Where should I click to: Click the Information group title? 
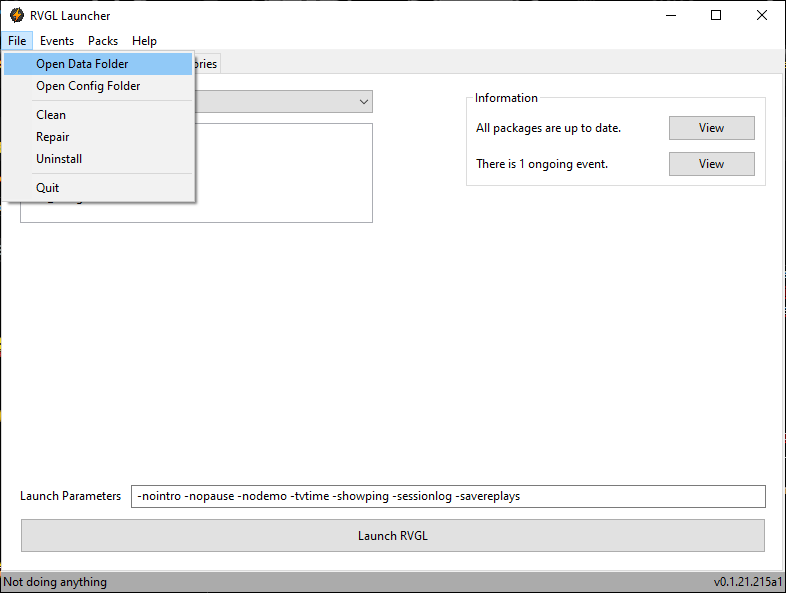[506, 98]
